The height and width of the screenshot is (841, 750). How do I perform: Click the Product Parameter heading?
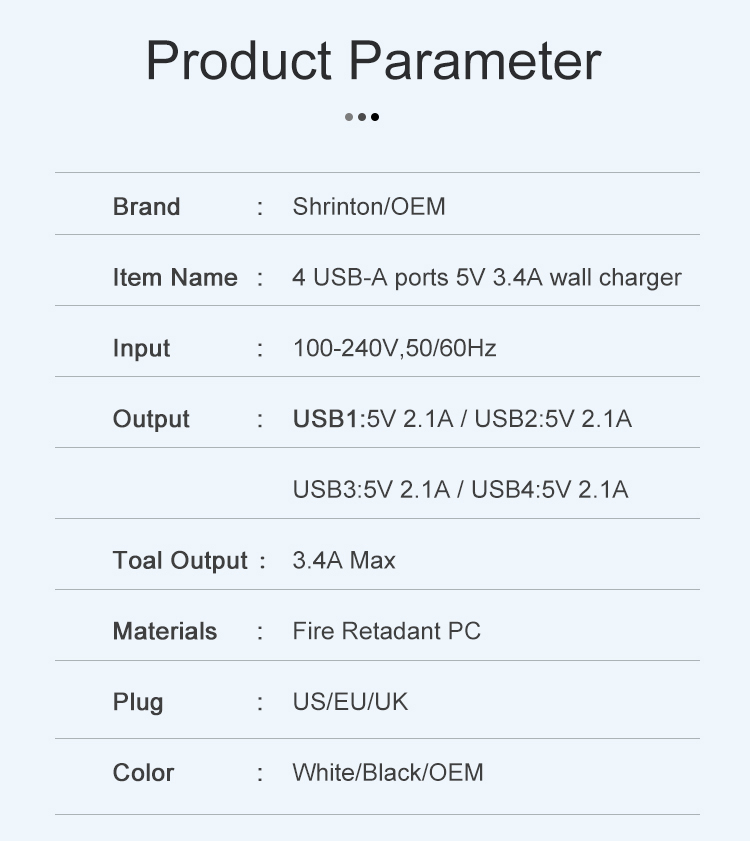tap(373, 61)
